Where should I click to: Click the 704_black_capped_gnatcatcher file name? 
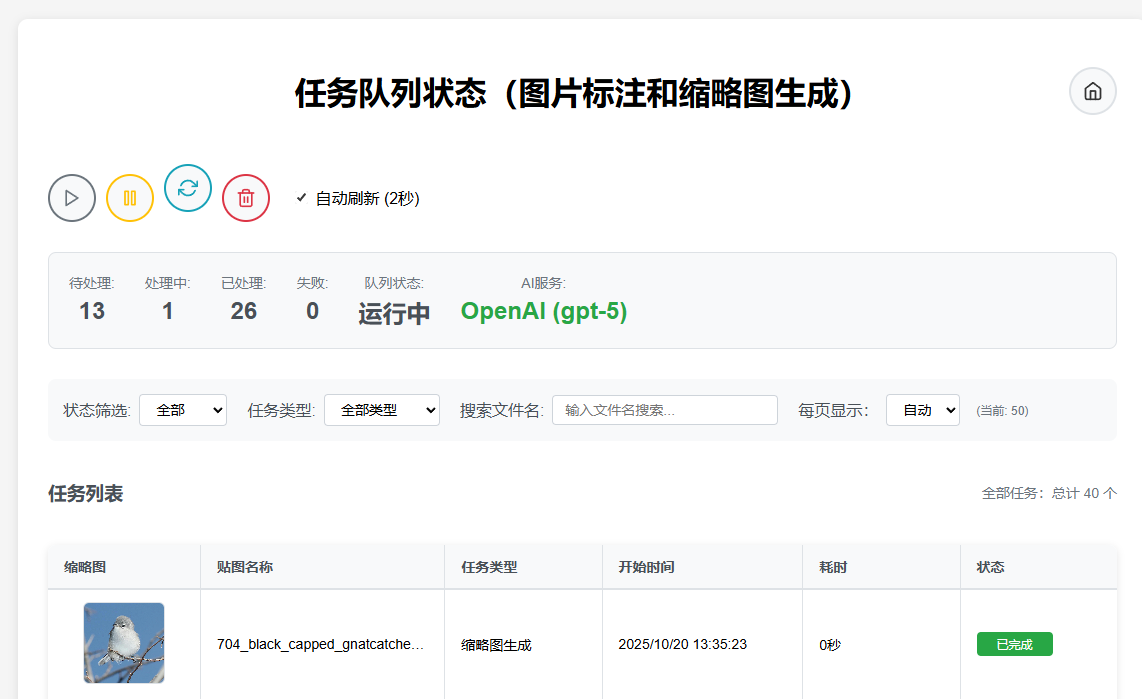[320, 645]
